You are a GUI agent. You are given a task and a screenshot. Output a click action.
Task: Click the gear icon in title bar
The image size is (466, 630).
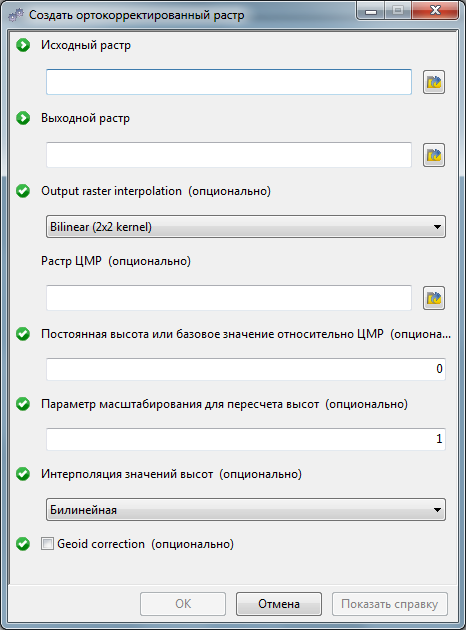[x=16, y=15]
